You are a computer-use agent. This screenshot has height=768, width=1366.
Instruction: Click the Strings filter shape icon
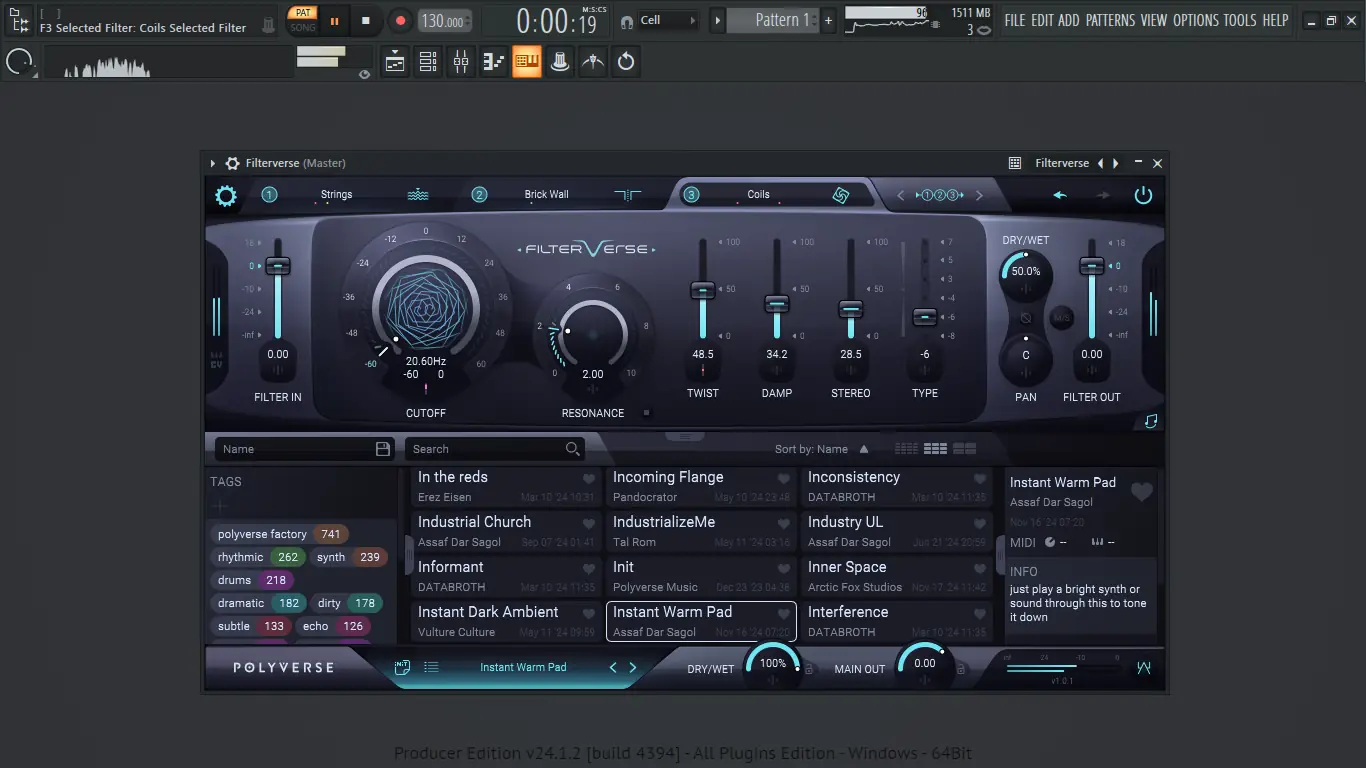click(x=418, y=195)
